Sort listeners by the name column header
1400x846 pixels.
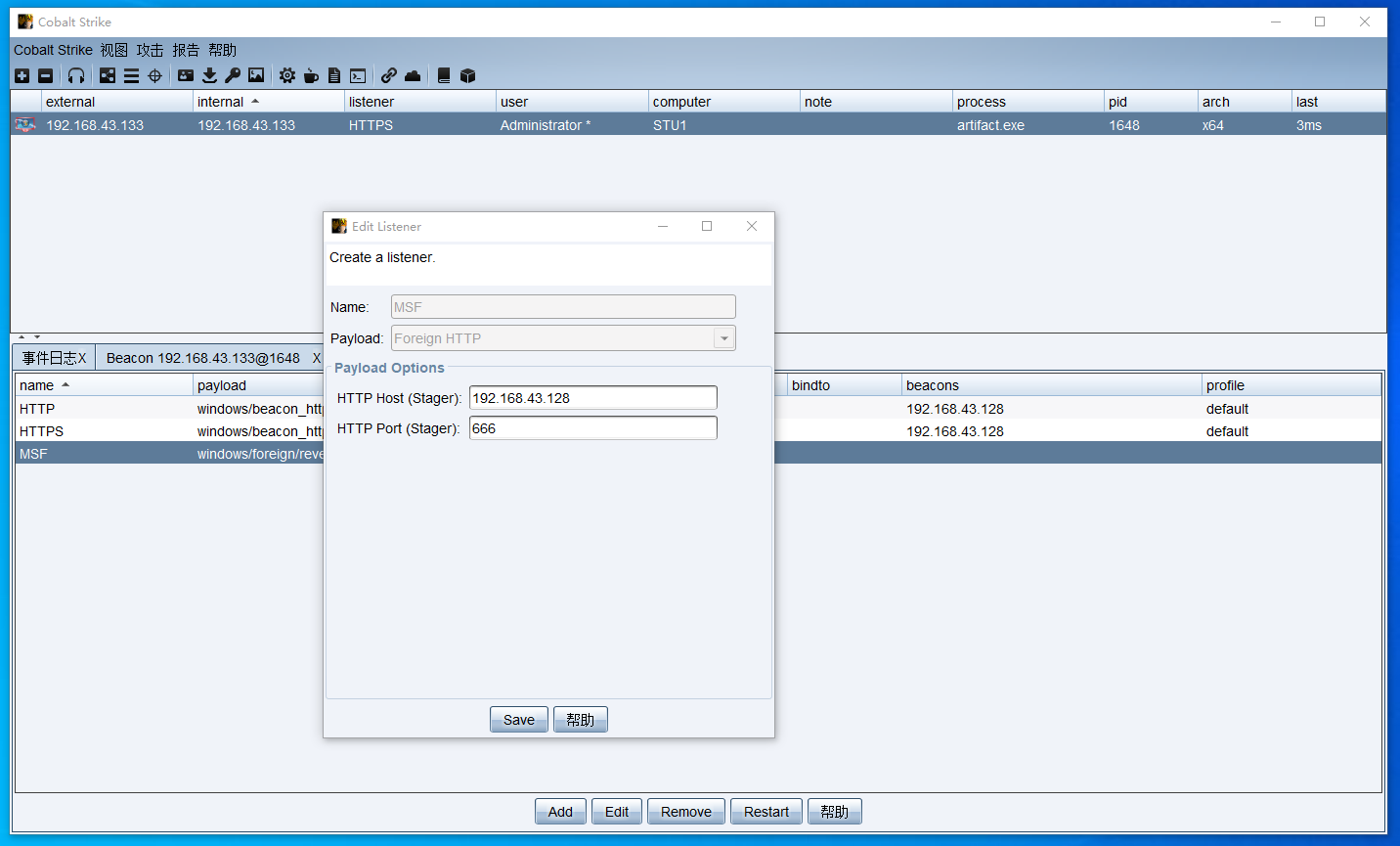[x=104, y=385]
